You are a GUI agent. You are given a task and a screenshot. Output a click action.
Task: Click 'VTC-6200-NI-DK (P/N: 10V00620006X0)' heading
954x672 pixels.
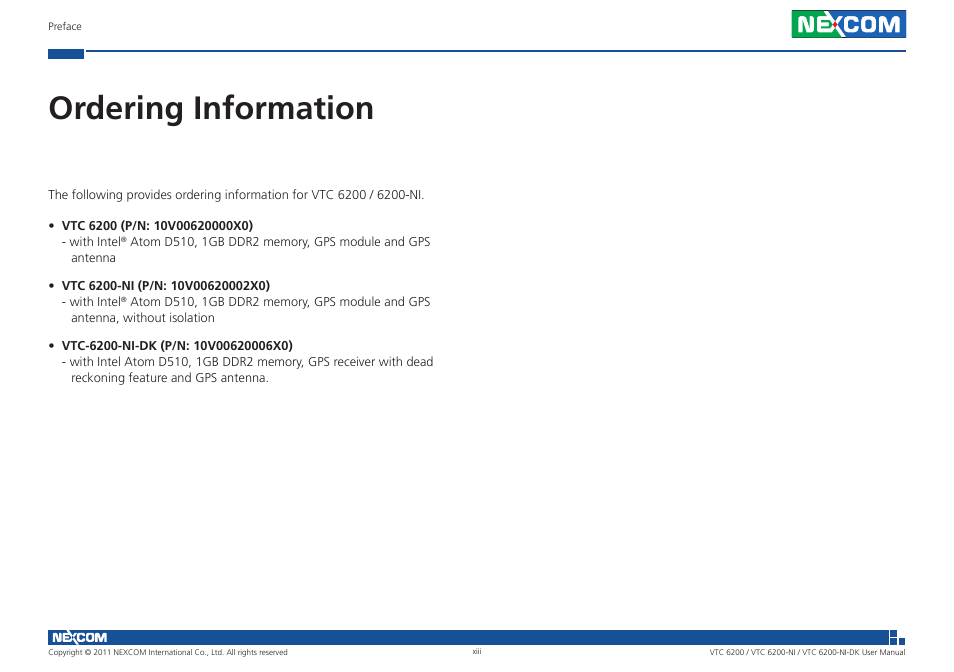177,346
